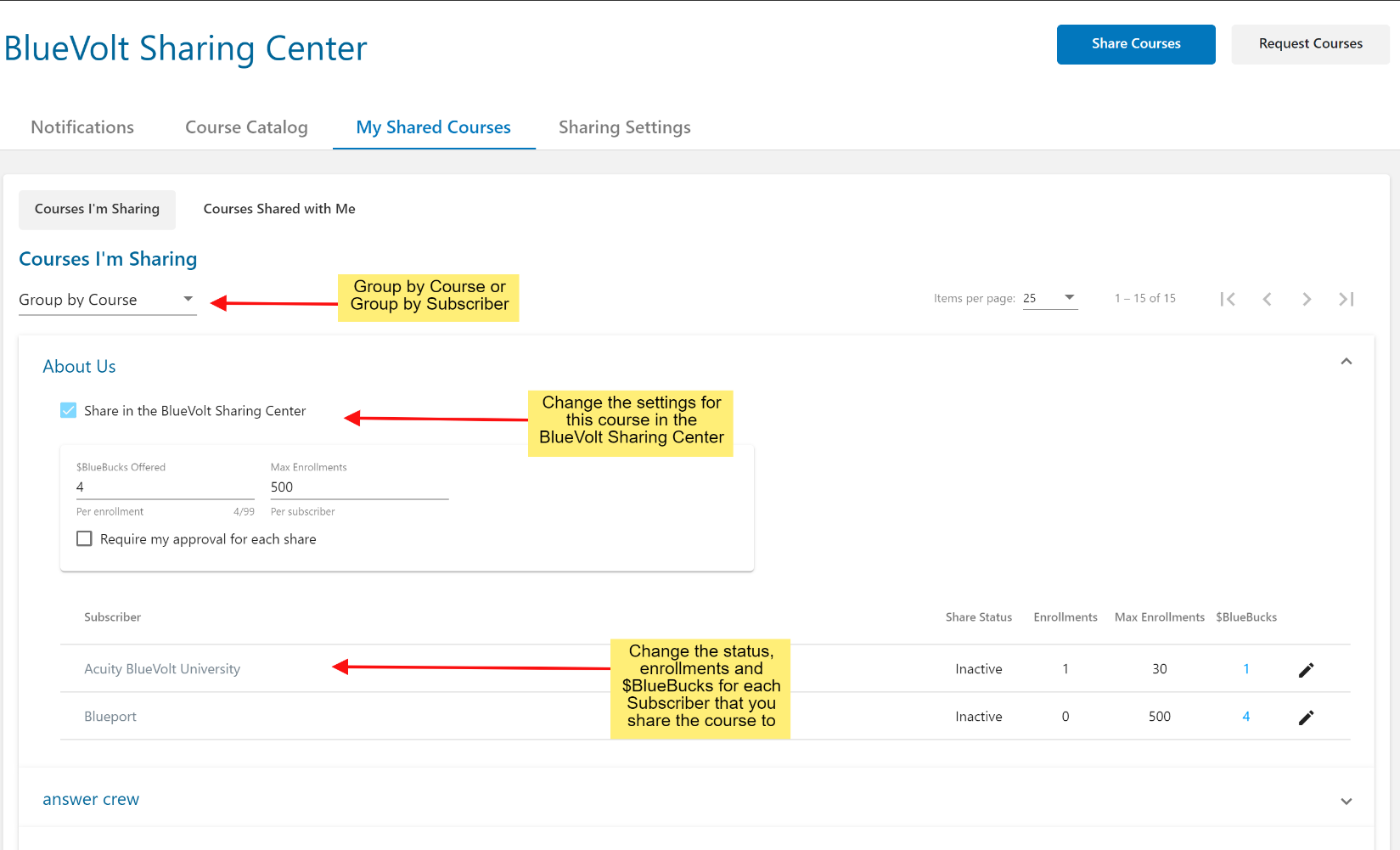
Task: Expand the answer crew course section
Action: tap(1346, 800)
